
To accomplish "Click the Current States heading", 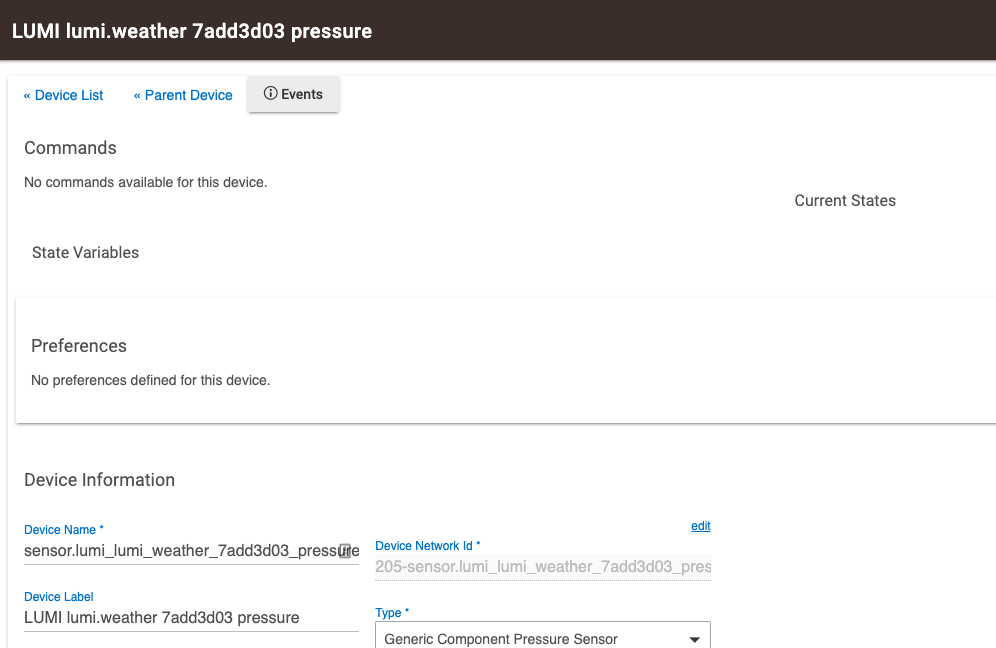I will tap(845, 201).
